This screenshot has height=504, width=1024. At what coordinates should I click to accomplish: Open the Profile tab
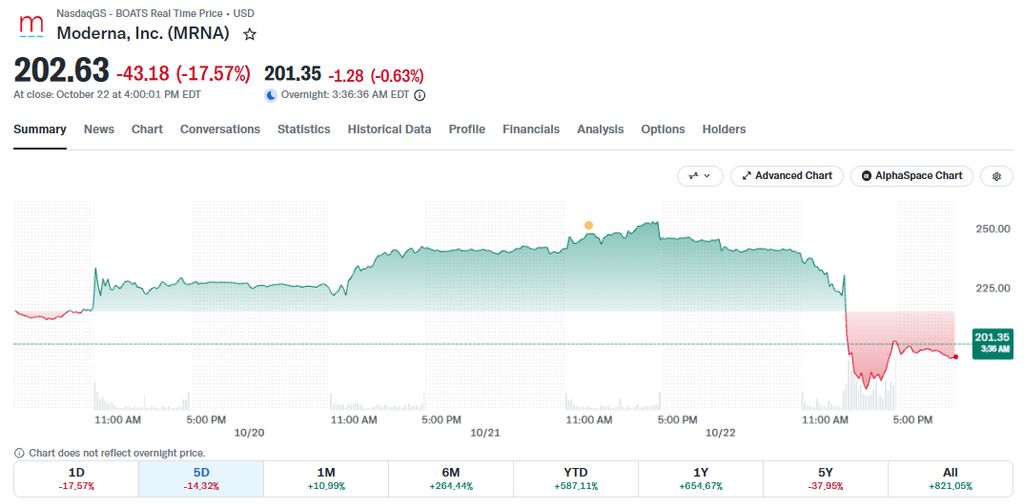click(467, 129)
